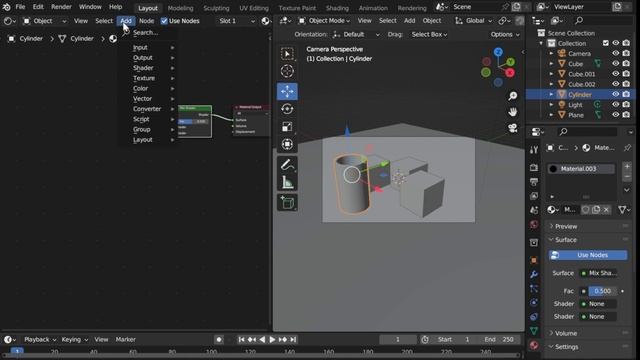Unlink the material with X icon
This screenshot has width=640, height=360.
[x=607, y=209]
